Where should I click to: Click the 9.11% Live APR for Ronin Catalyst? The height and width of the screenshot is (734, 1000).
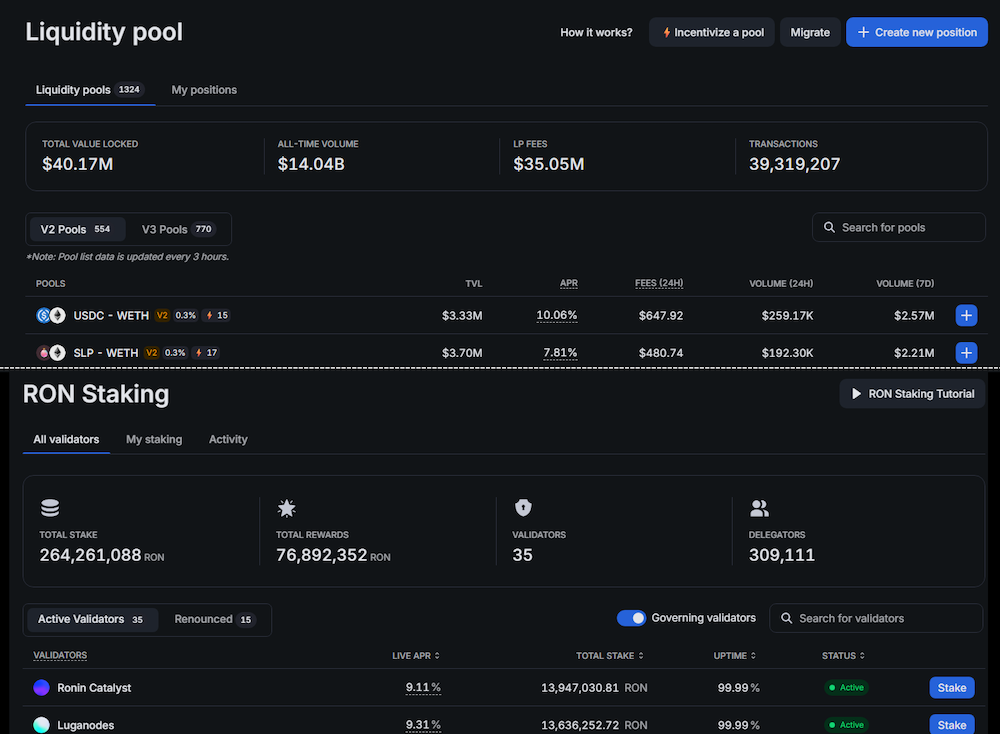pos(423,687)
